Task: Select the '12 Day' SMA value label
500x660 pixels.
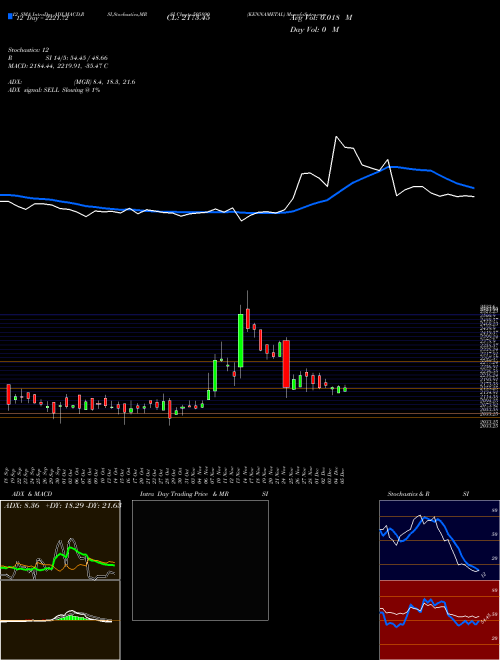Action: pos(41,18)
